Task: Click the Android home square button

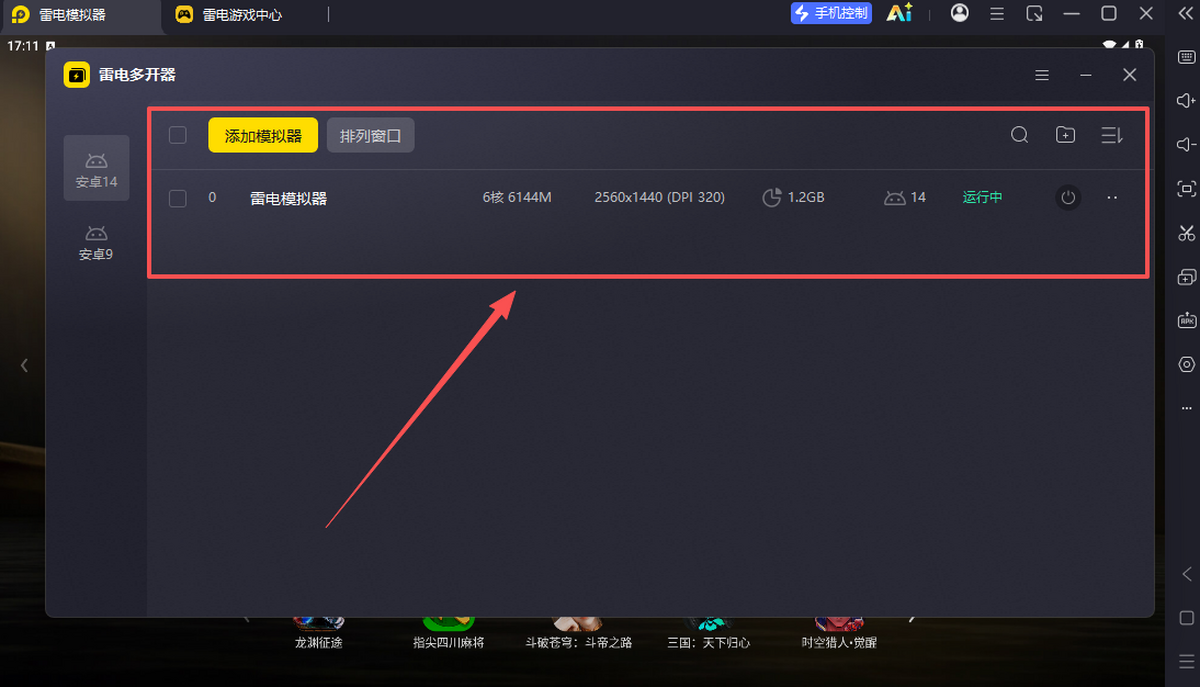Action: pos(1187,617)
